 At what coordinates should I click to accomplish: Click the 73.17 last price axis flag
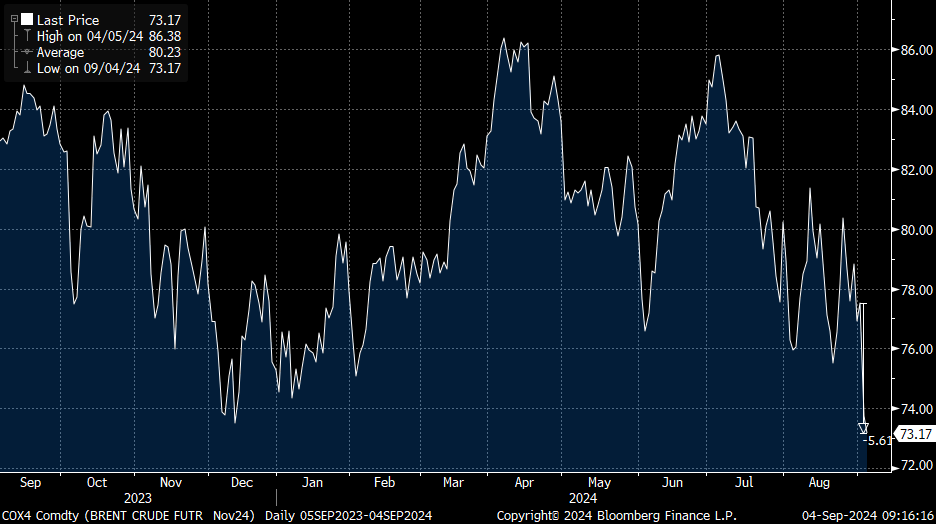point(915,434)
